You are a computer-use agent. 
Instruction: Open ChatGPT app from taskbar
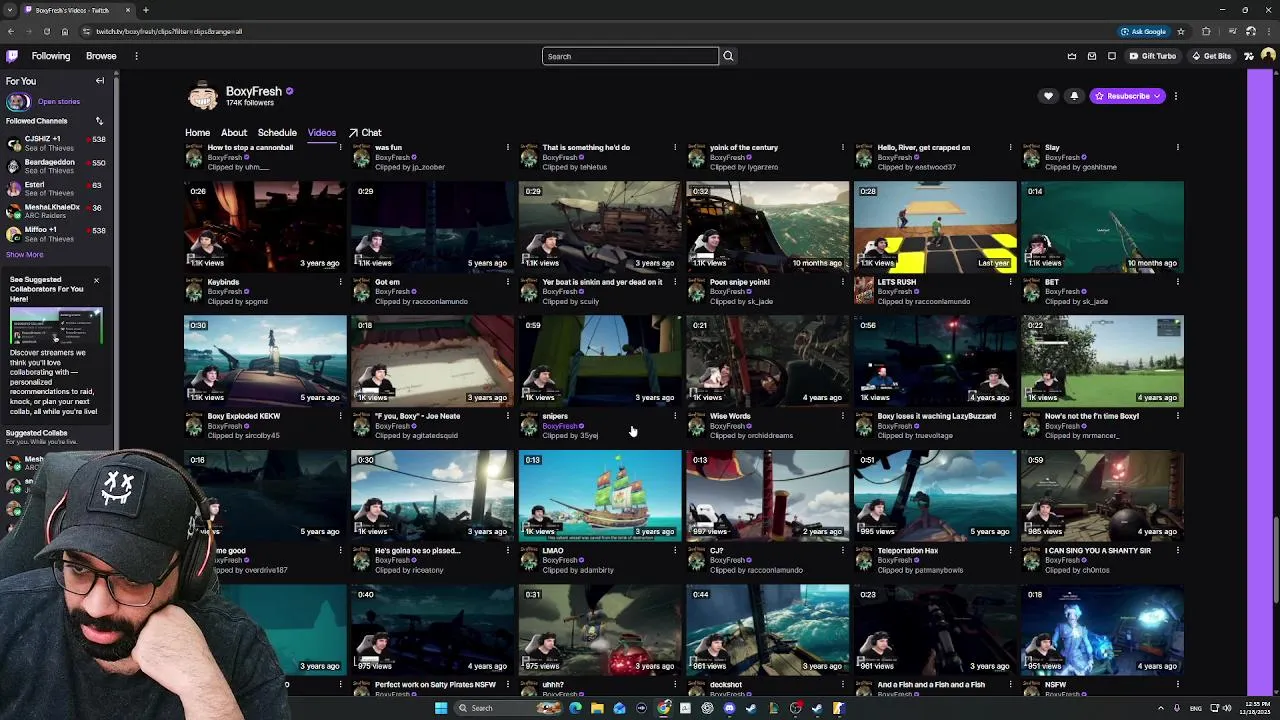tap(707, 708)
